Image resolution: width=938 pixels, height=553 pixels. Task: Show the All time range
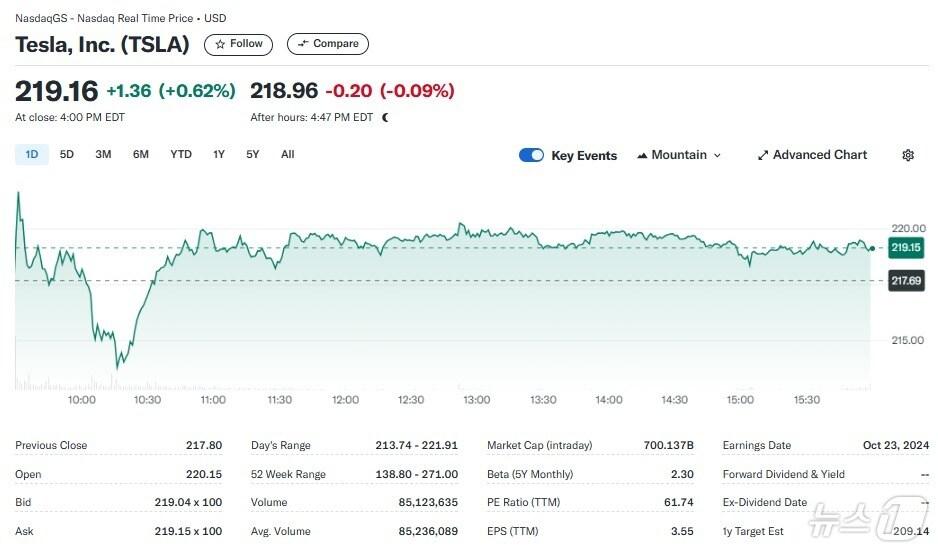point(288,154)
